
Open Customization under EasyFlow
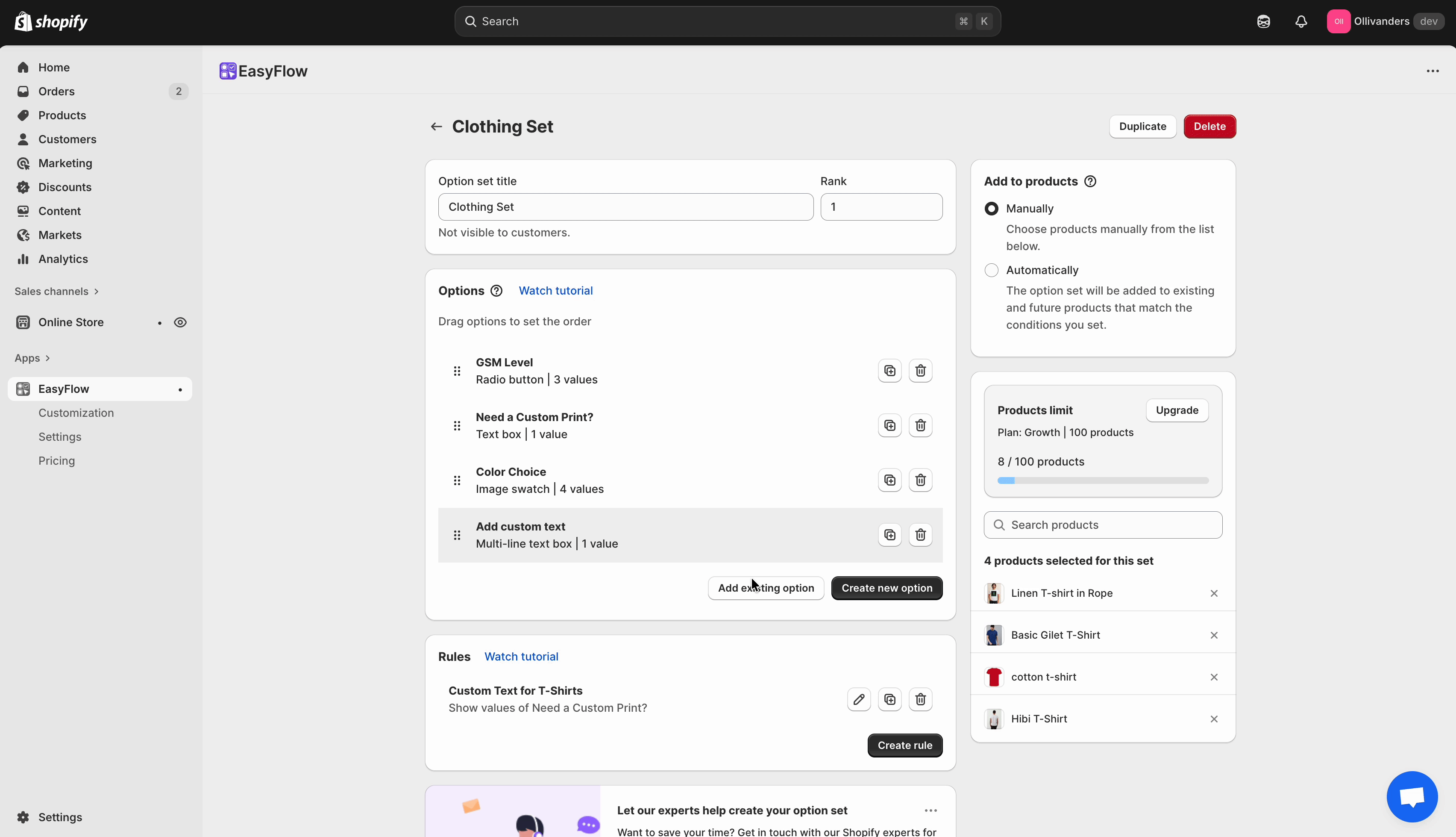coord(76,413)
